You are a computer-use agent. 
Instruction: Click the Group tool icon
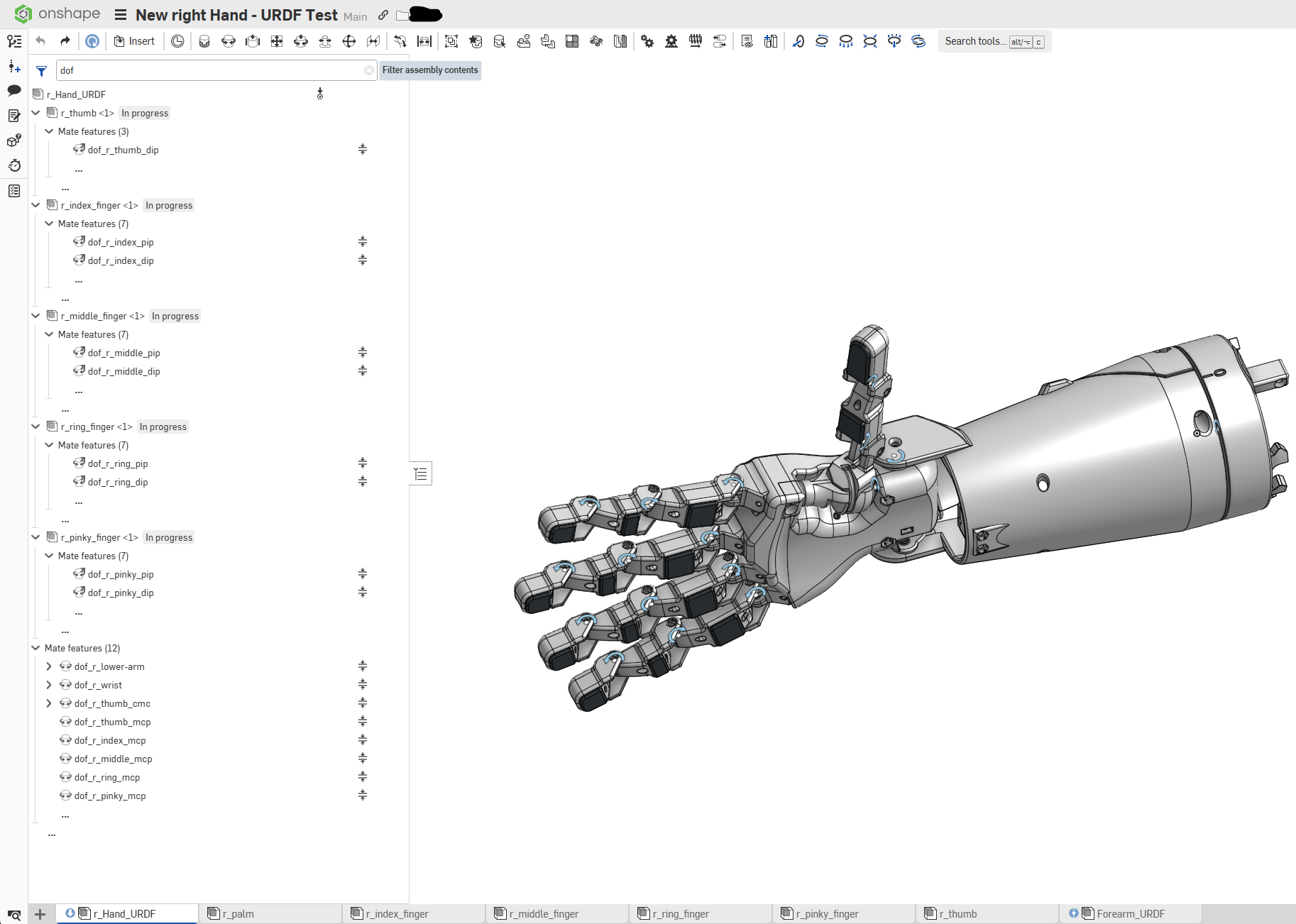(x=451, y=41)
